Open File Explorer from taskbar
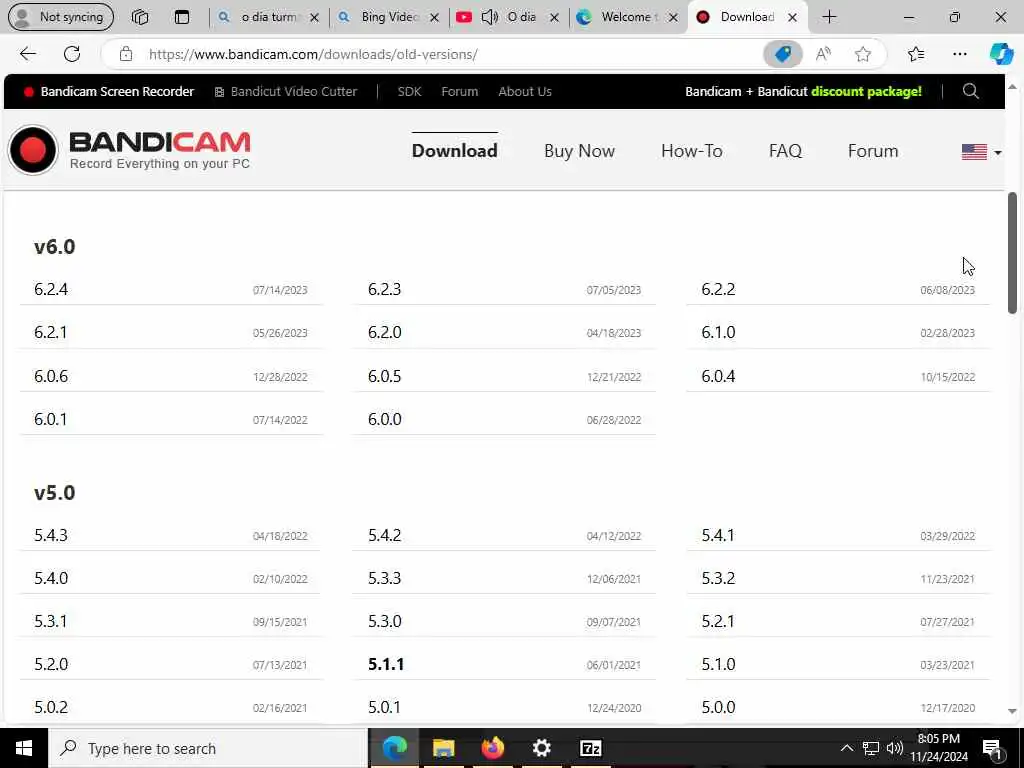The width and height of the screenshot is (1024, 768). 443,748
